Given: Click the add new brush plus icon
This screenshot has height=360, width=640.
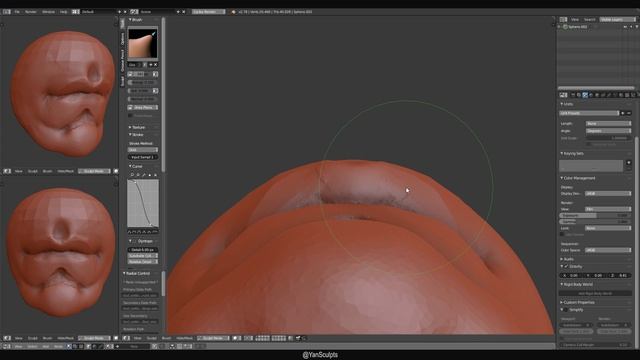Looking at the screenshot, I should click(151, 65).
